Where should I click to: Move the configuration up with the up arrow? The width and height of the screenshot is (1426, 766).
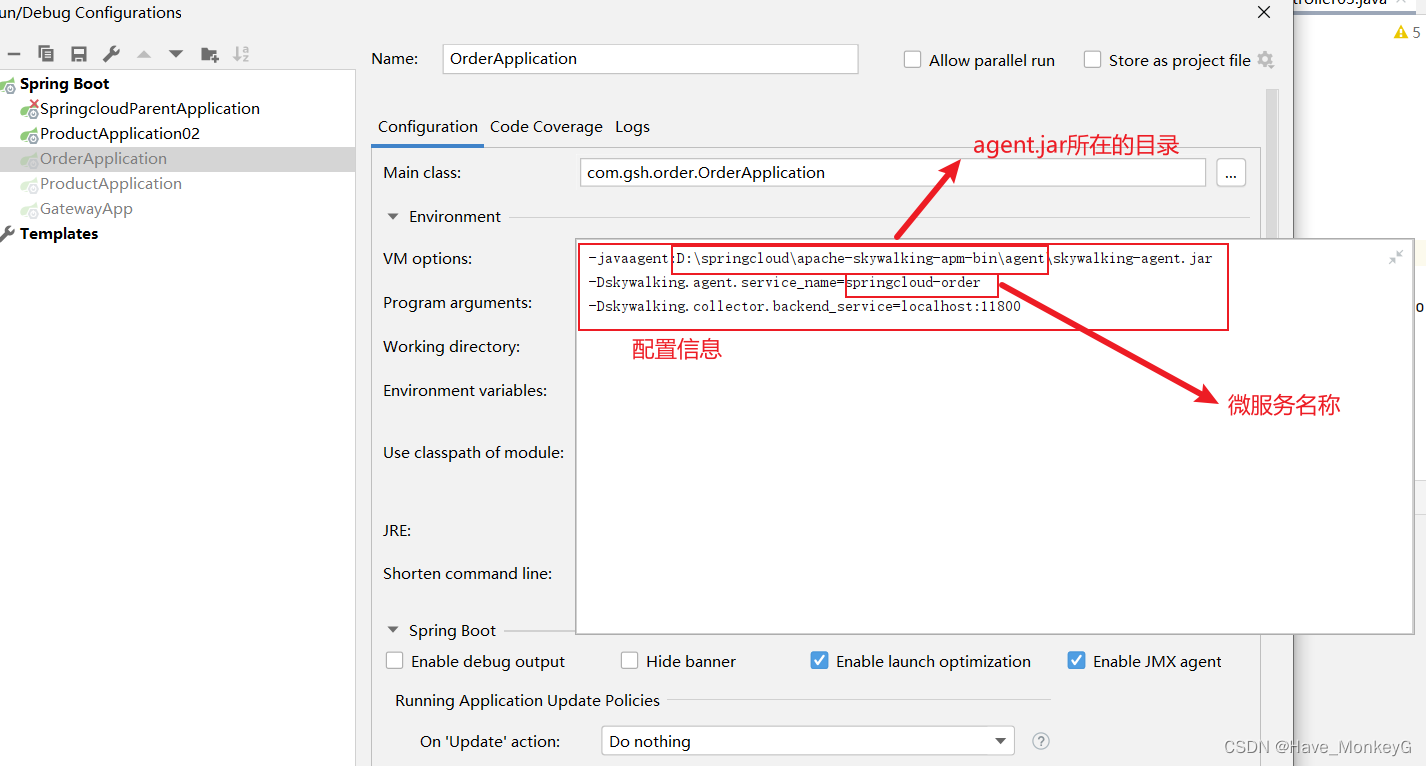coord(144,54)
